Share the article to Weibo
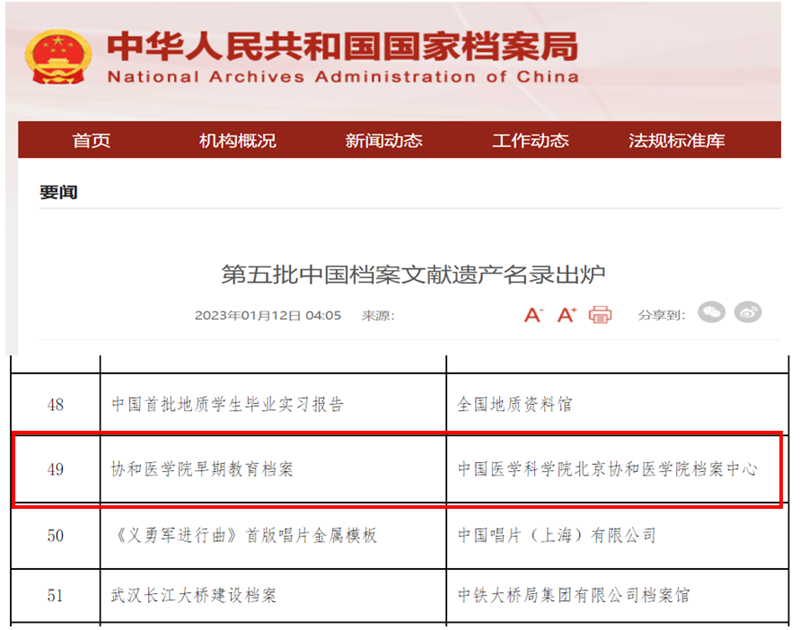This screenshot has height=630, width=800. point(748,313)
